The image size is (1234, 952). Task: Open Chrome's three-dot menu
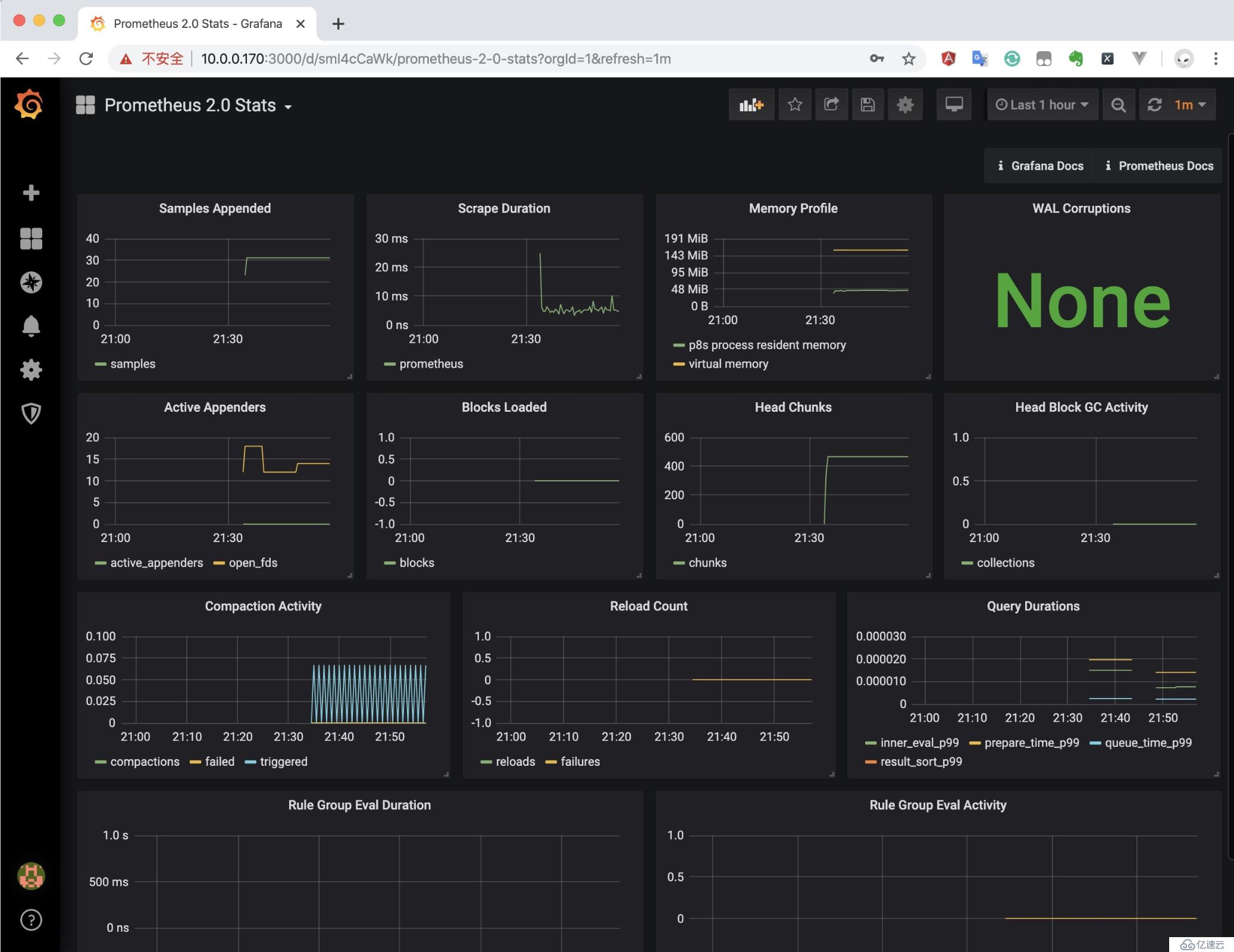pyautogui.click(x=1216, y=58)
